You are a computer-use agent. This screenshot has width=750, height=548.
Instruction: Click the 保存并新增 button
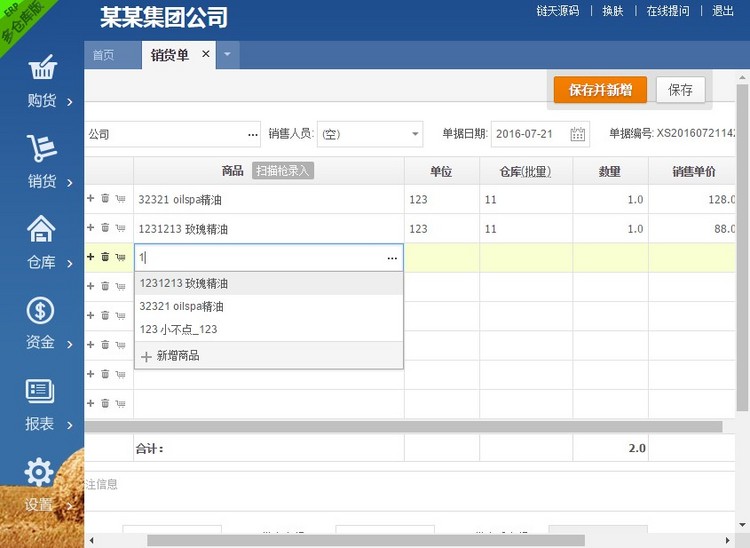[600, 90]
